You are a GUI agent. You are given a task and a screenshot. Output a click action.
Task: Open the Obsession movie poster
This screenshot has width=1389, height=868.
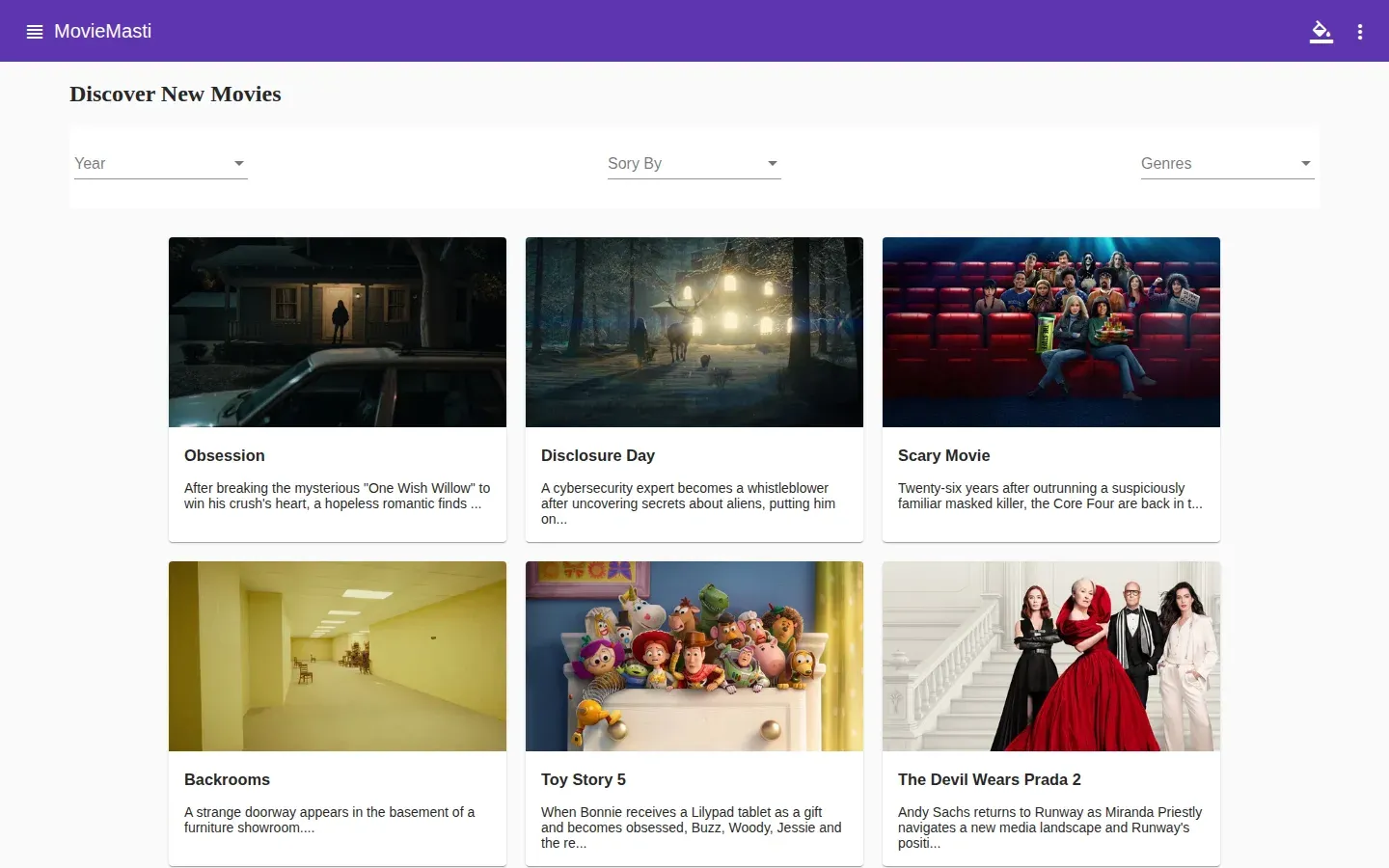point(338,332)
